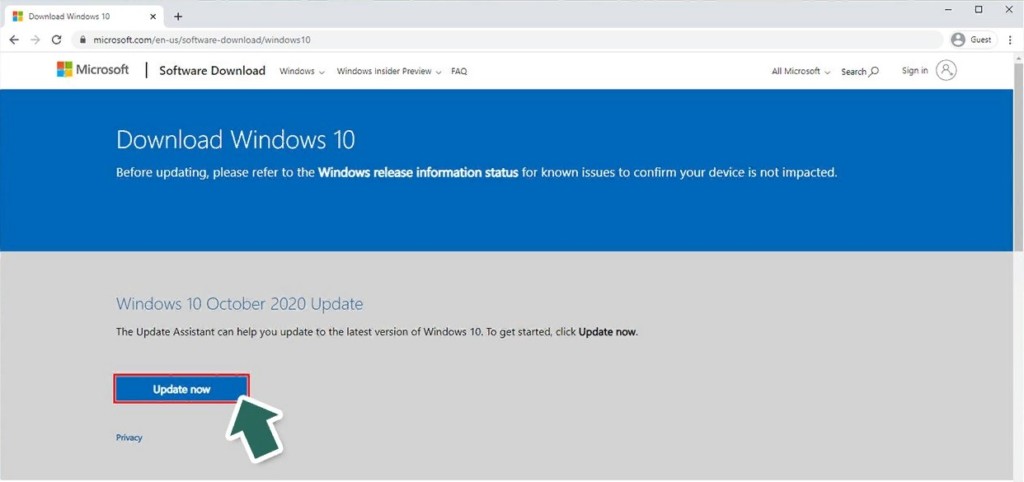This screenshot has width=1024, height=482.
Task: Click the browser forward arrow
Action: click(35, 40)
